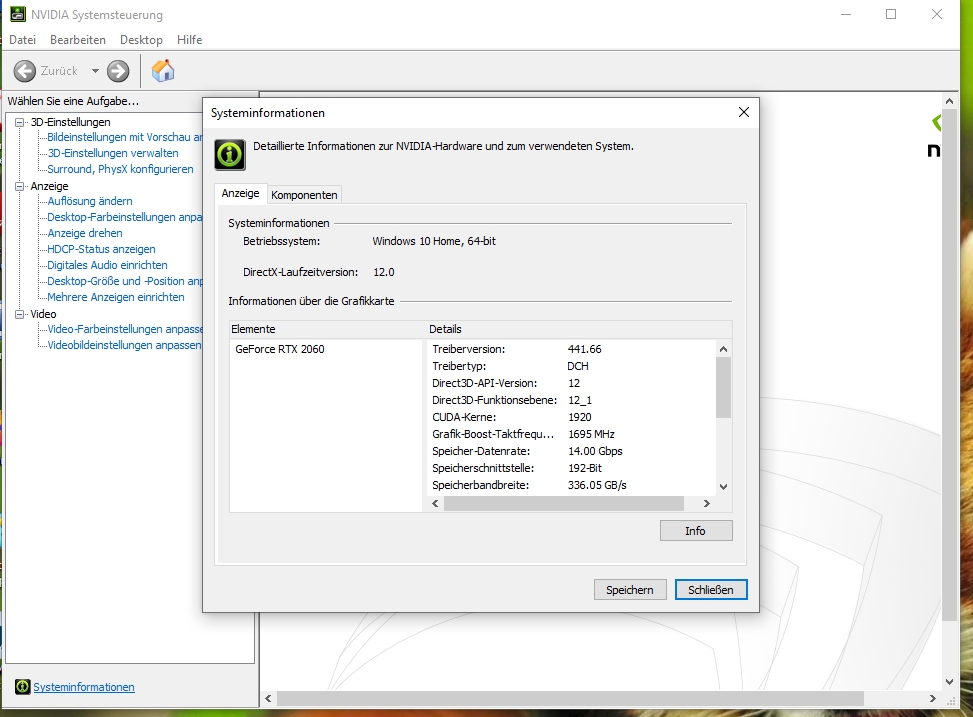Click NVIDIA Systemsteuerung title bar icon
The width and height of the screenshot is (973, 717).
click(x=18, y=14)
